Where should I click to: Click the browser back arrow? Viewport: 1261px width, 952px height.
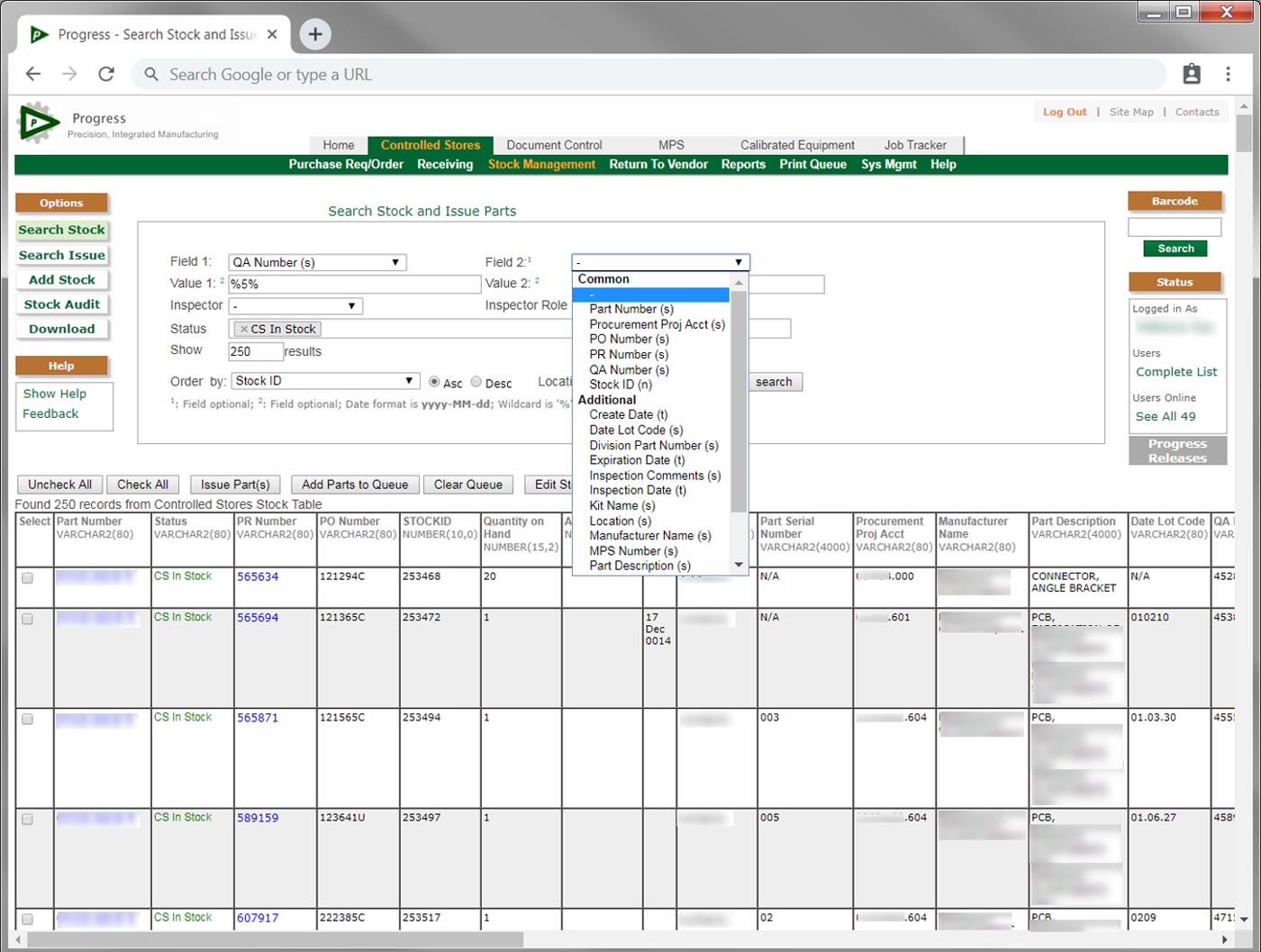click(x=33, y=75)
